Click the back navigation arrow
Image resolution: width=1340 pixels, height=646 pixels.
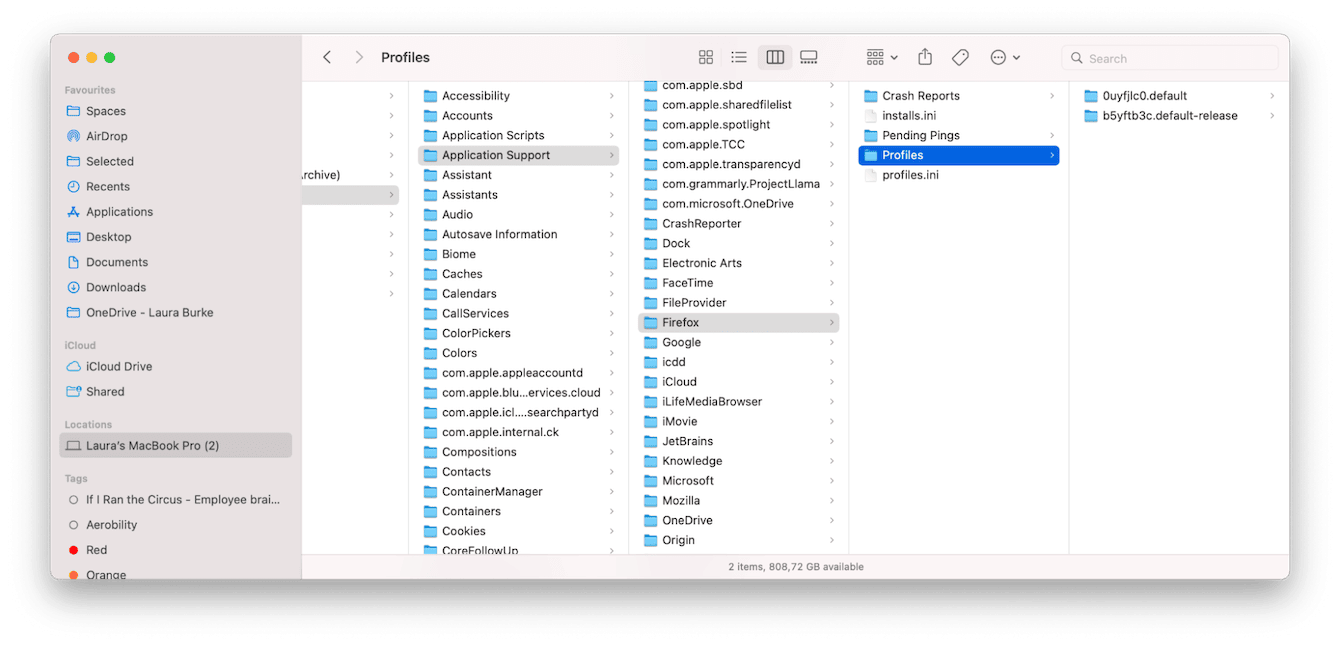point(327,57)
